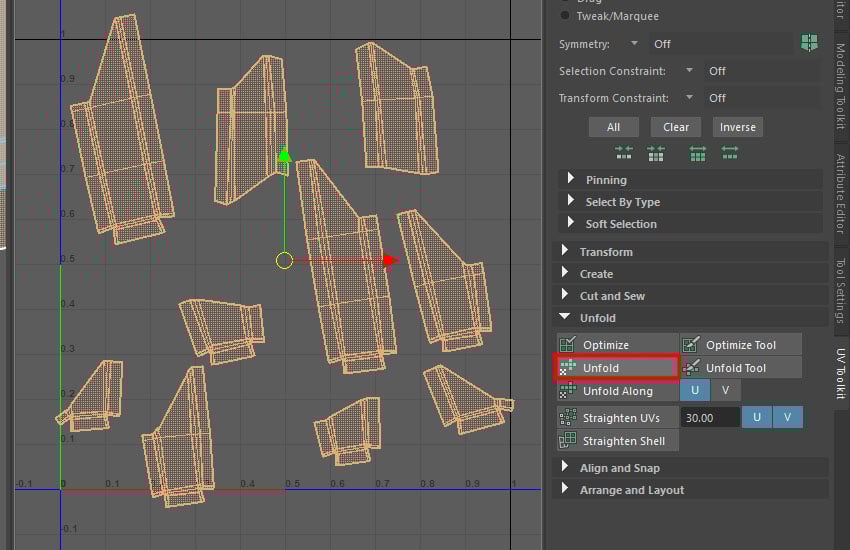Toggle the U button next to Unfold Along
Viewport: 850px width, 550px height.
tap(694, 391)
